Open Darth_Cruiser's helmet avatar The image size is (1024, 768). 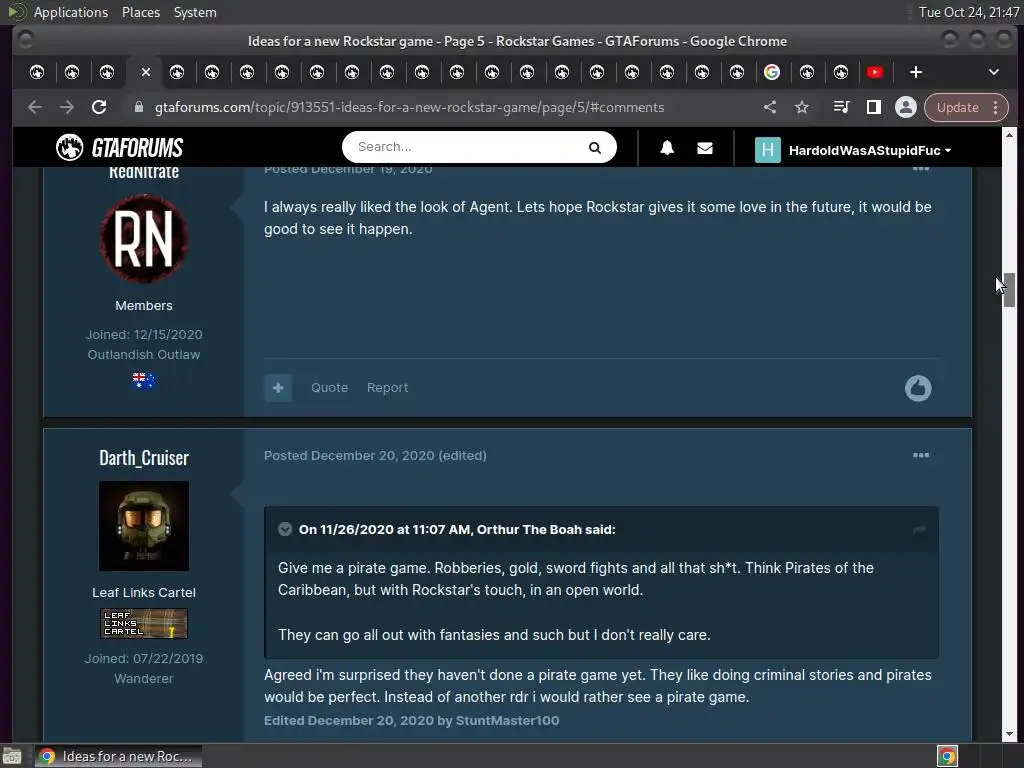coord(144,526)
